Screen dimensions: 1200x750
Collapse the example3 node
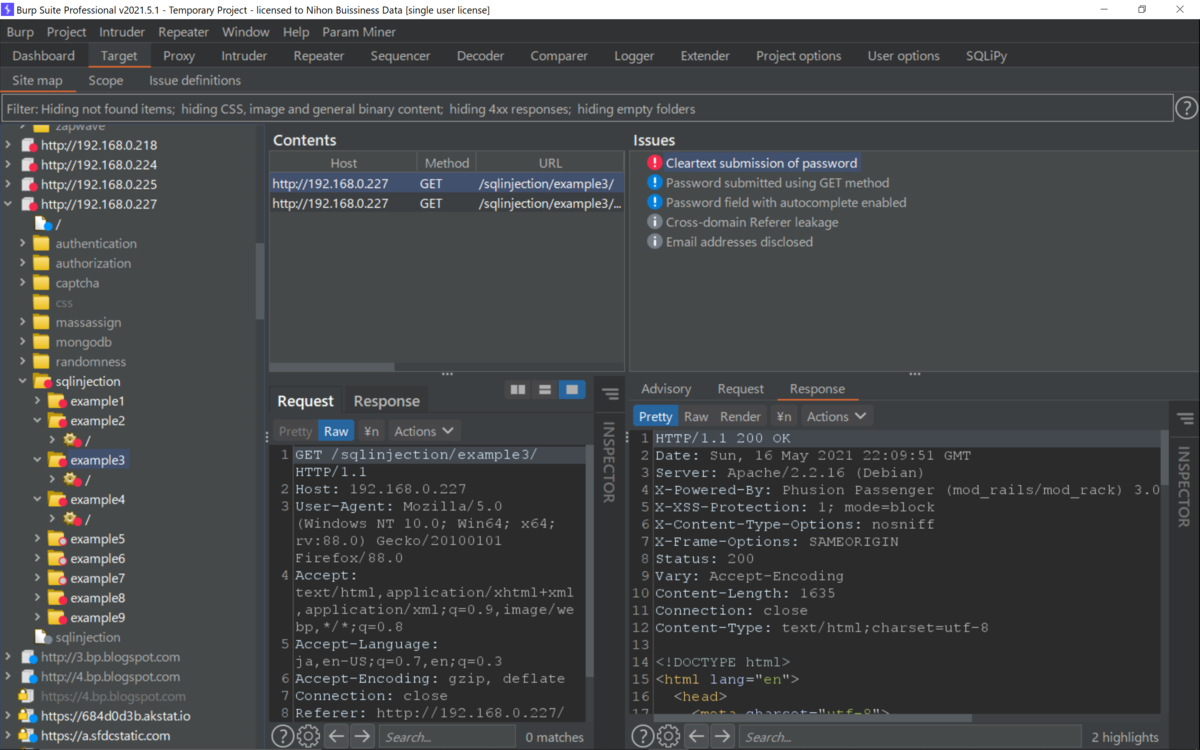tap(38, 460)
